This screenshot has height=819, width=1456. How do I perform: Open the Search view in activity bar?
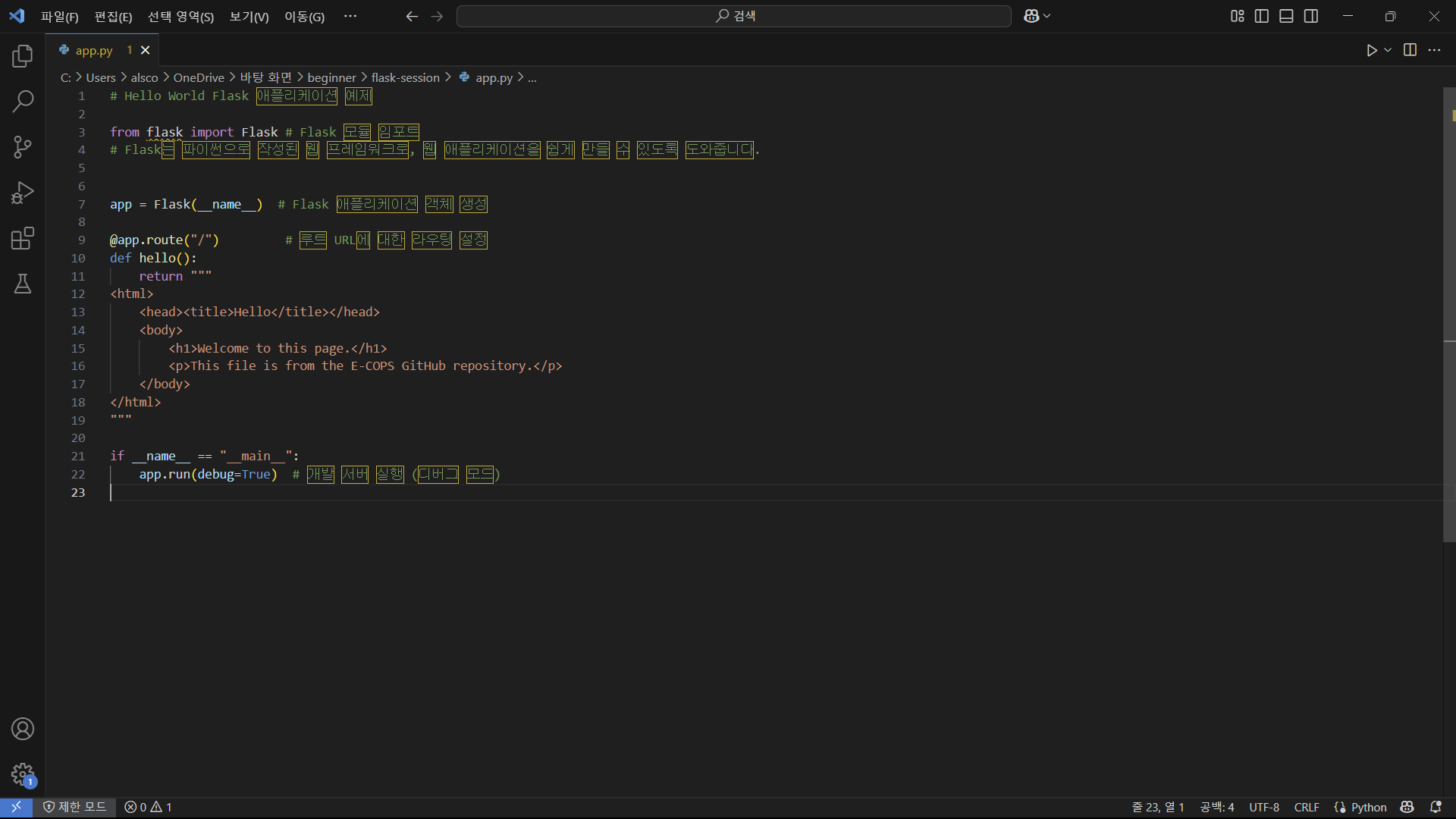click(x=23, y=101)
